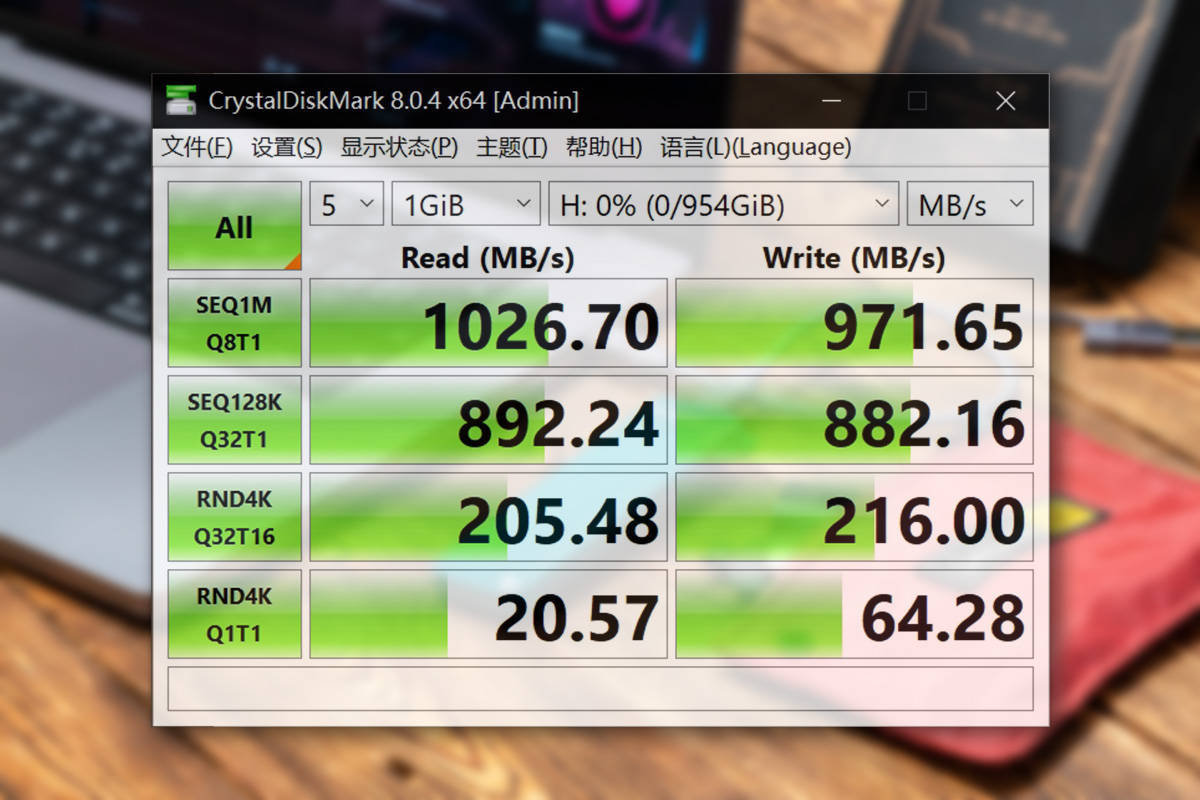This screenshot has width=1200, height=800.
Task: Toggle the test count selector to 5
Action: coord(345,203)
